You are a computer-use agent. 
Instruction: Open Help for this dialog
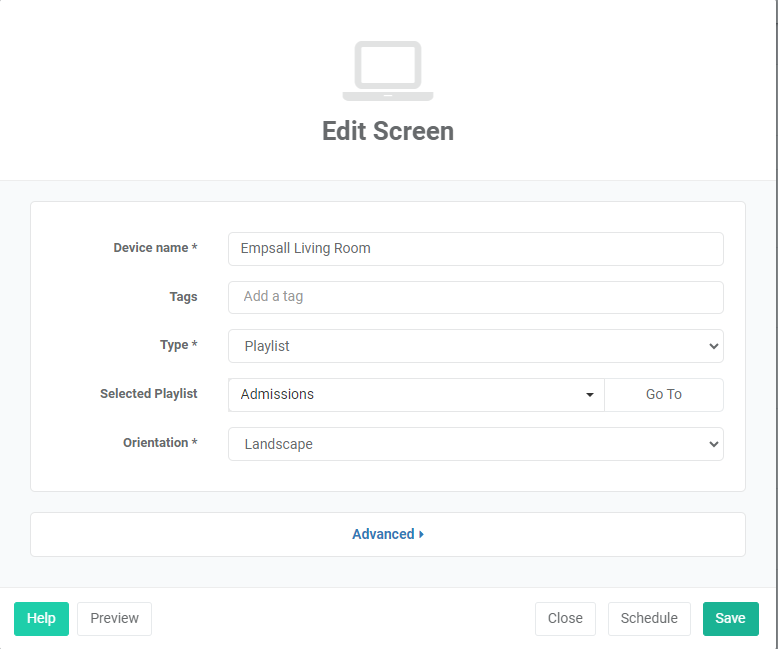tap(41, 618)
